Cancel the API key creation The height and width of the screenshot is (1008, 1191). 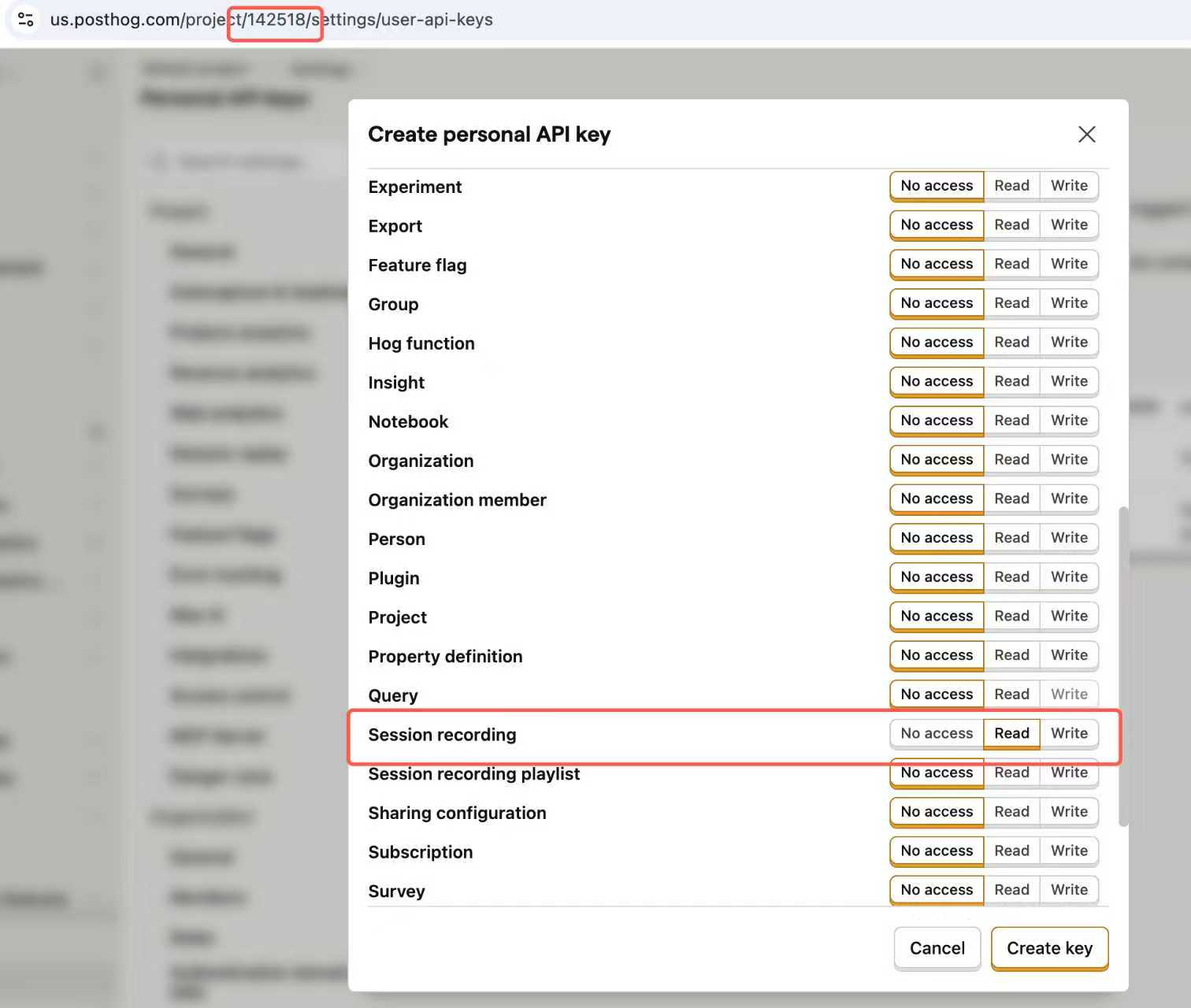click(x=937, y=948)
